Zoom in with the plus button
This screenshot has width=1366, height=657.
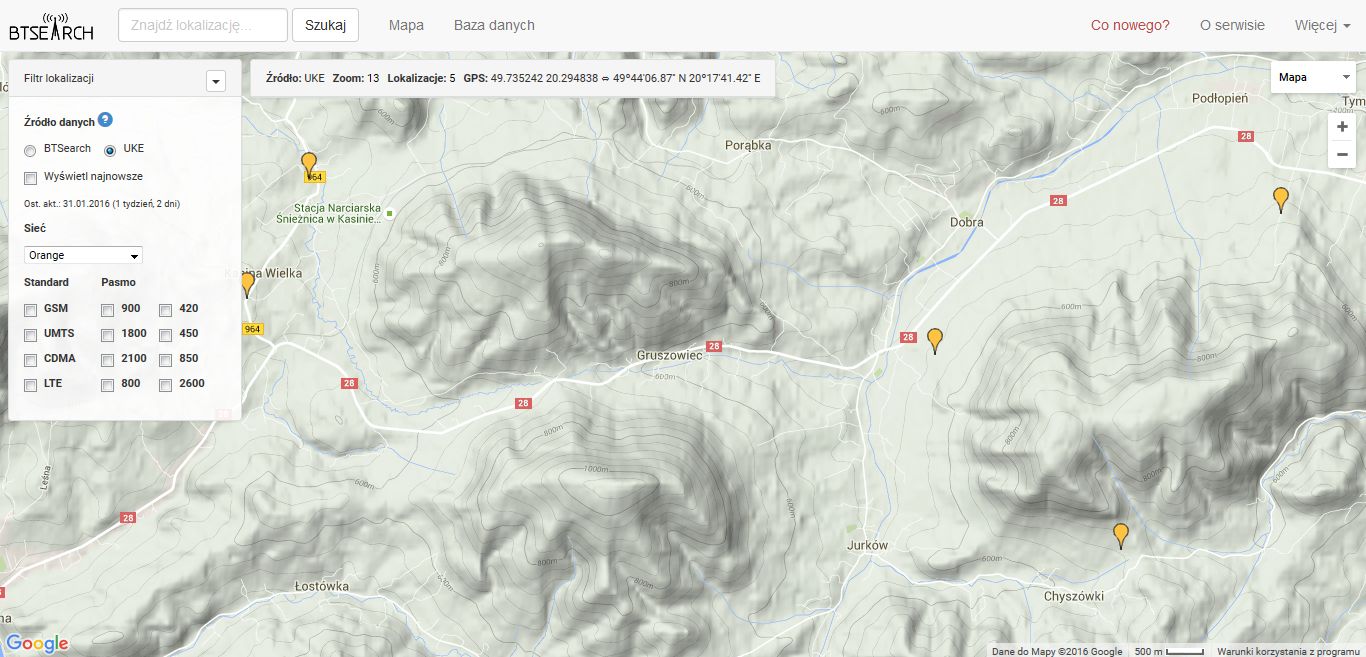click(x=1342, y=127)
